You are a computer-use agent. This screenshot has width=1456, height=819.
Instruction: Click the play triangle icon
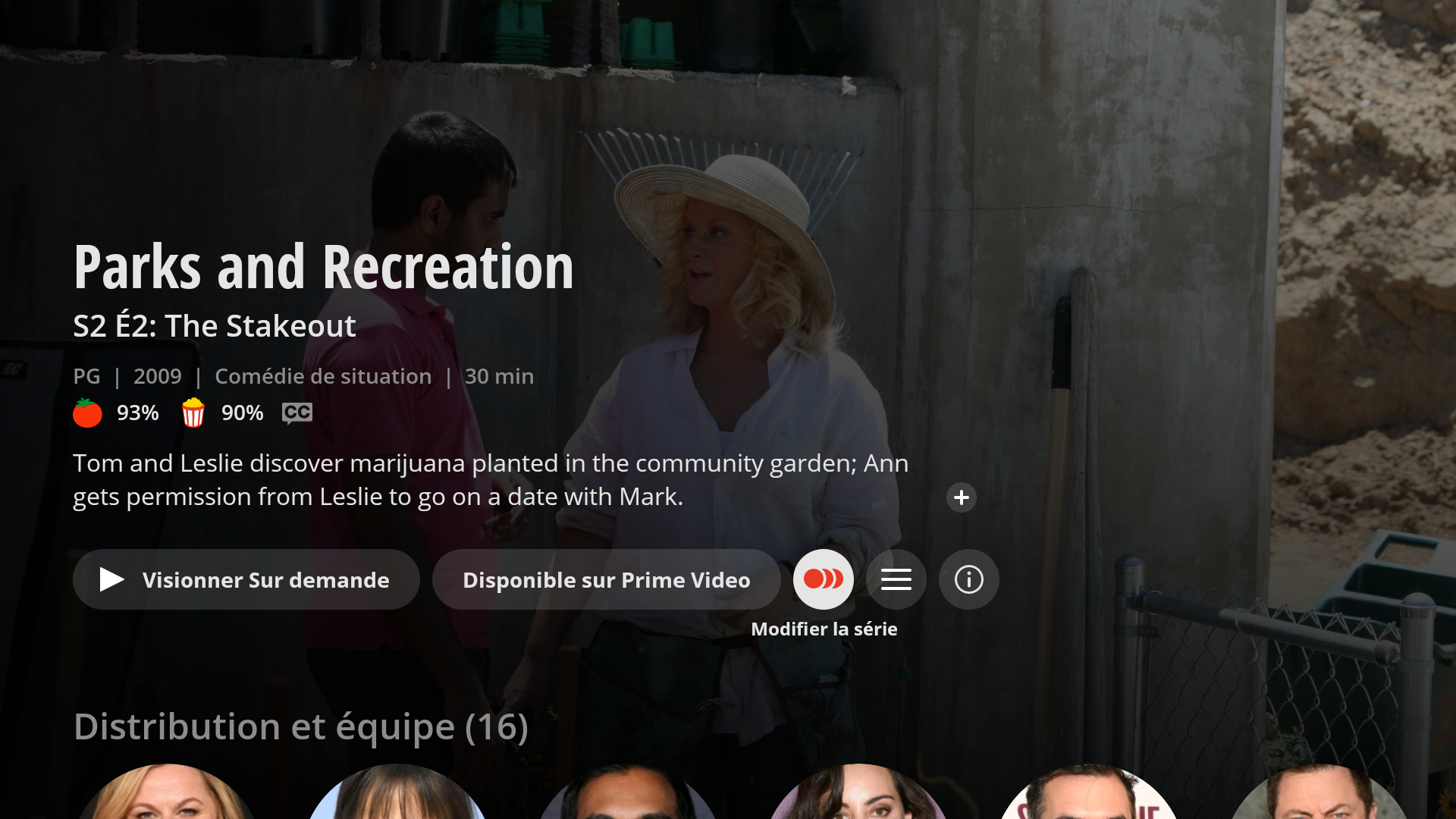point(111,579)
